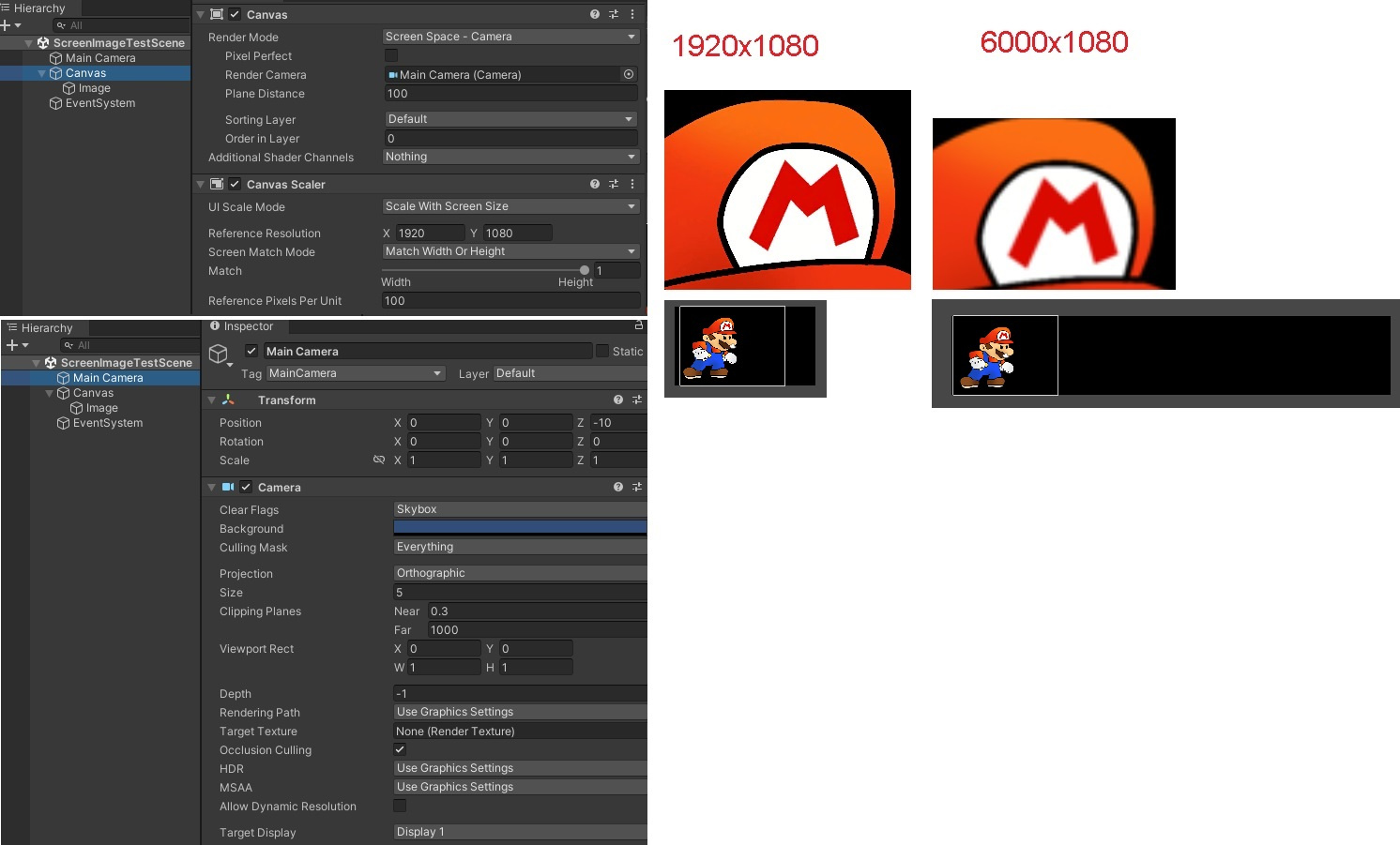Disable Occlusion Culling checkbox

click(400, 749)
